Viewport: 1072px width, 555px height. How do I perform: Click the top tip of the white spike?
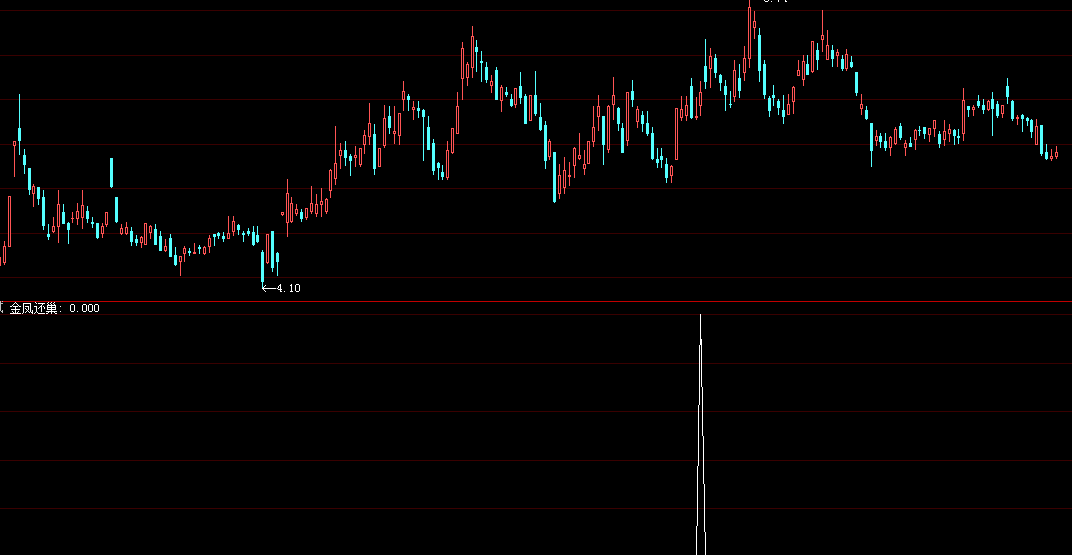click(700, 316)
